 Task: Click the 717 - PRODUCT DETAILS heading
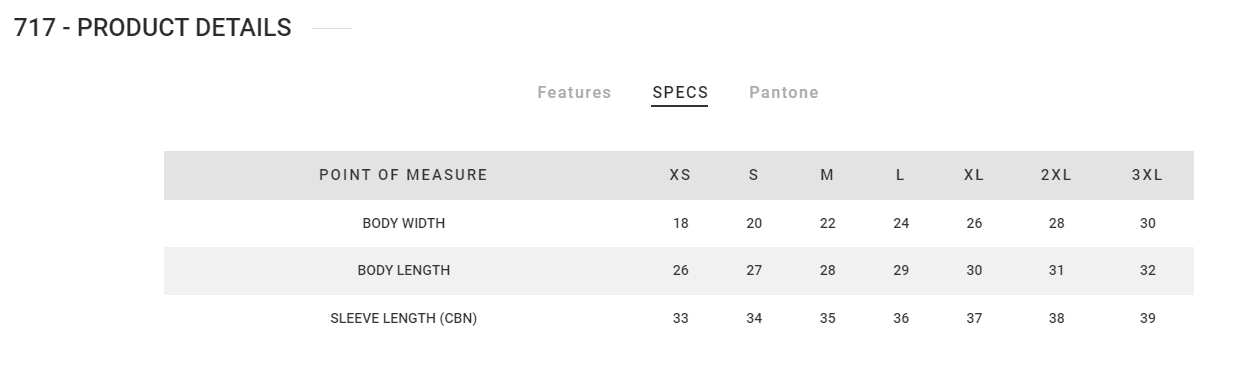pos(153,28)
